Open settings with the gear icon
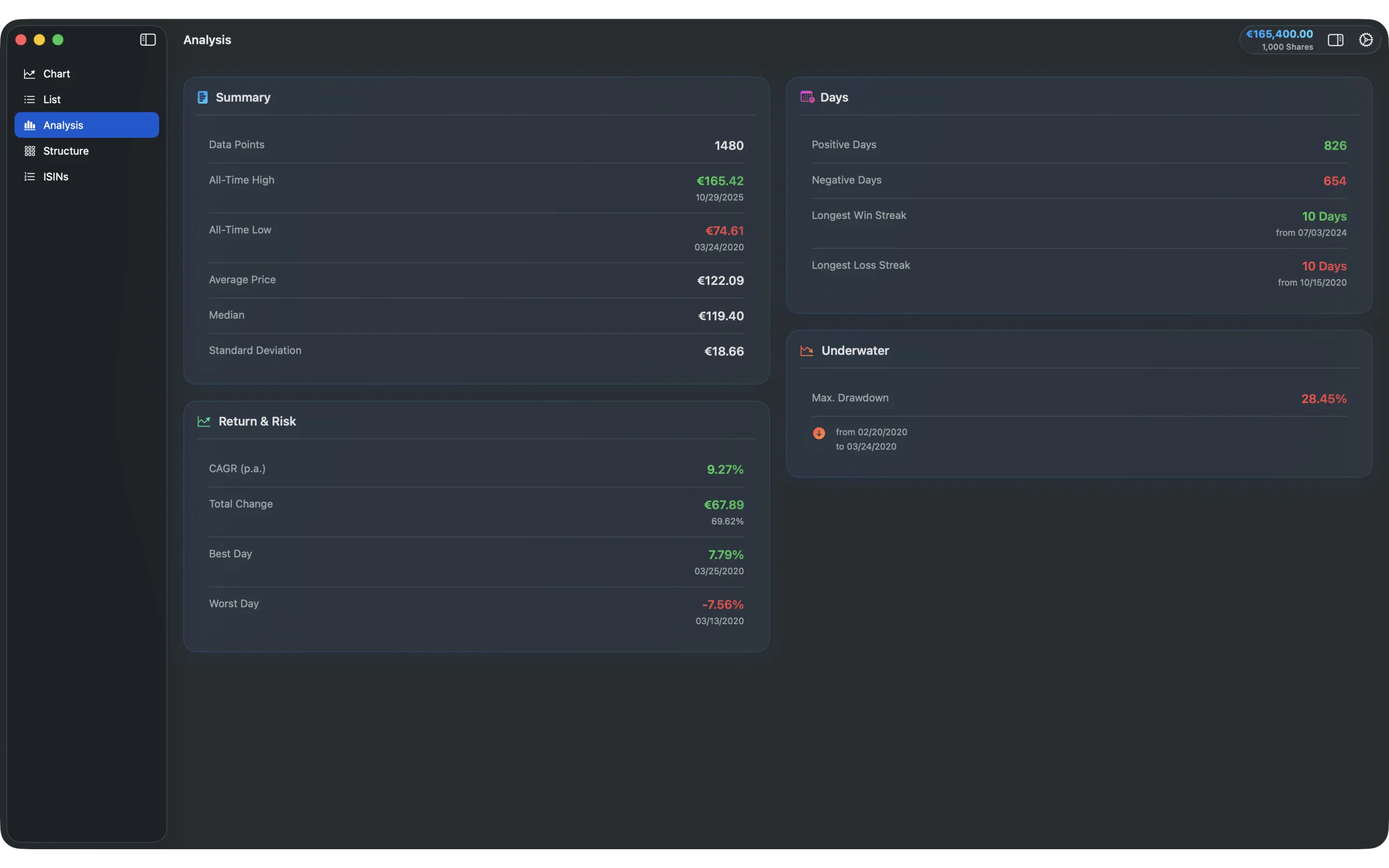1389x868 pixels. point(1365,40)
